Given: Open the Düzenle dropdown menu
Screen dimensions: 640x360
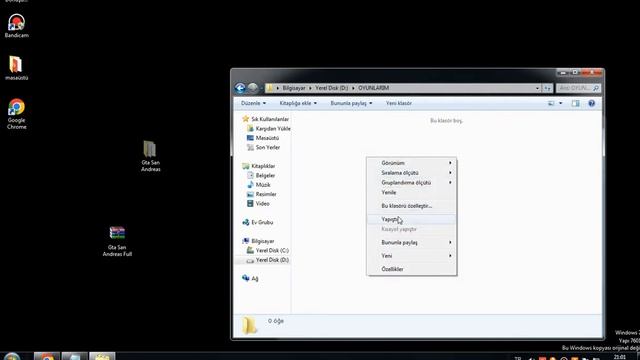Looking at the screenshot, I should 253,103.
